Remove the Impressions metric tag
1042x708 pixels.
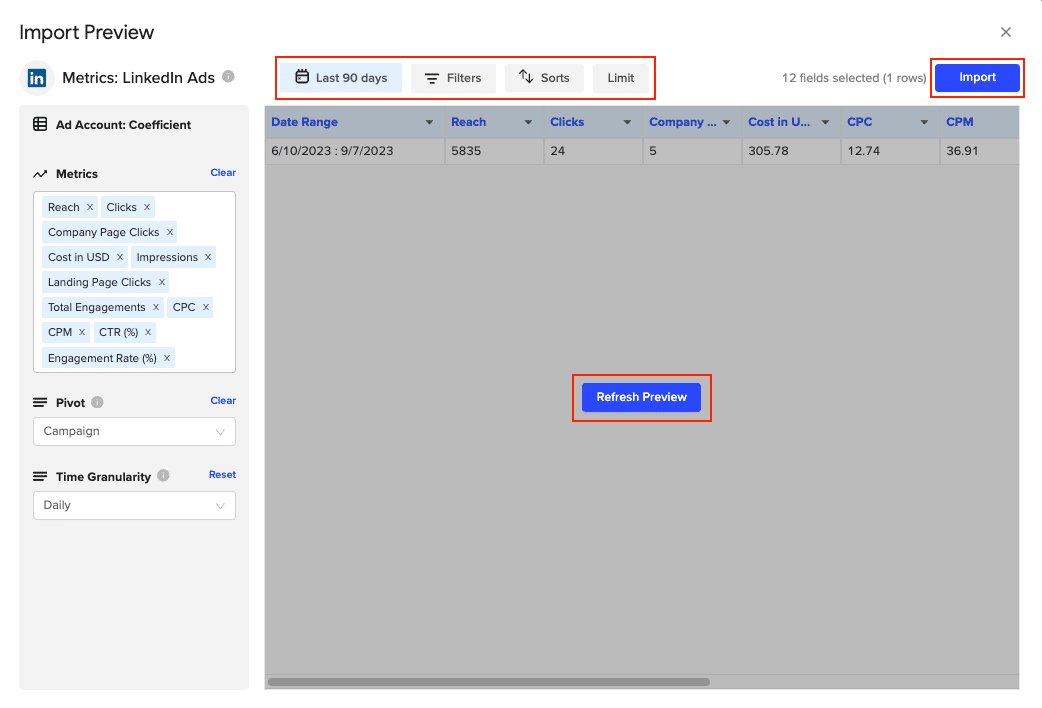208,257
